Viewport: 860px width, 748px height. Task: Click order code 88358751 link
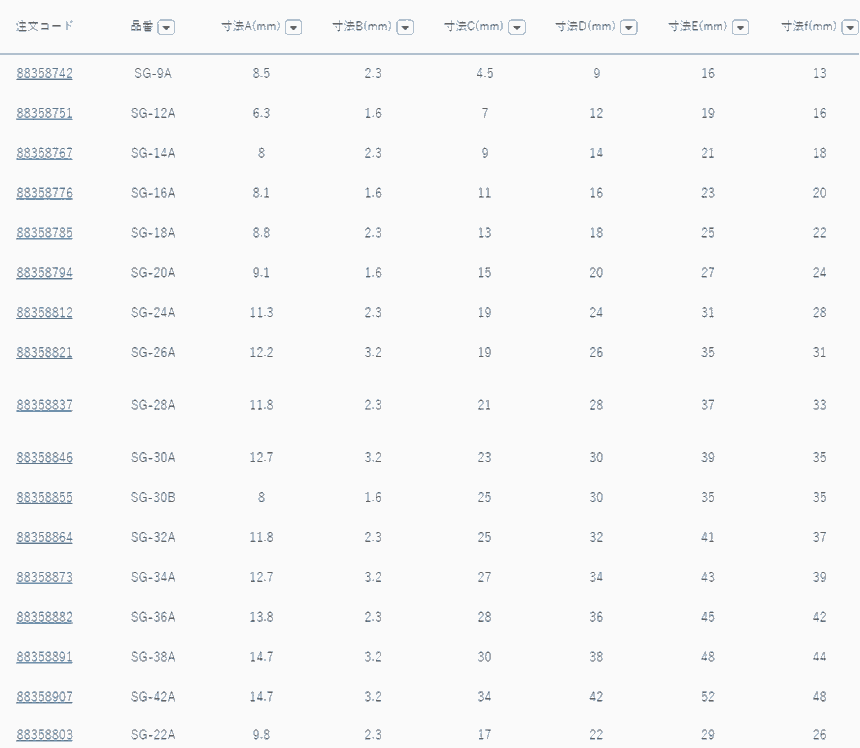pos(44,113)
